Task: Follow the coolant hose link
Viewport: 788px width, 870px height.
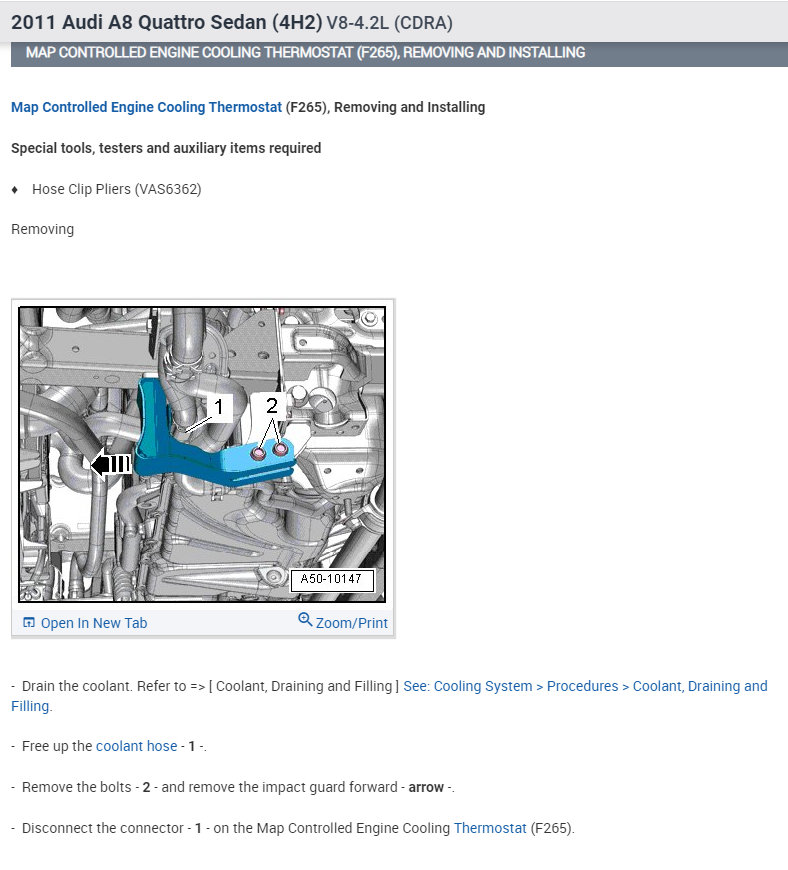Action: click(137, 746)
